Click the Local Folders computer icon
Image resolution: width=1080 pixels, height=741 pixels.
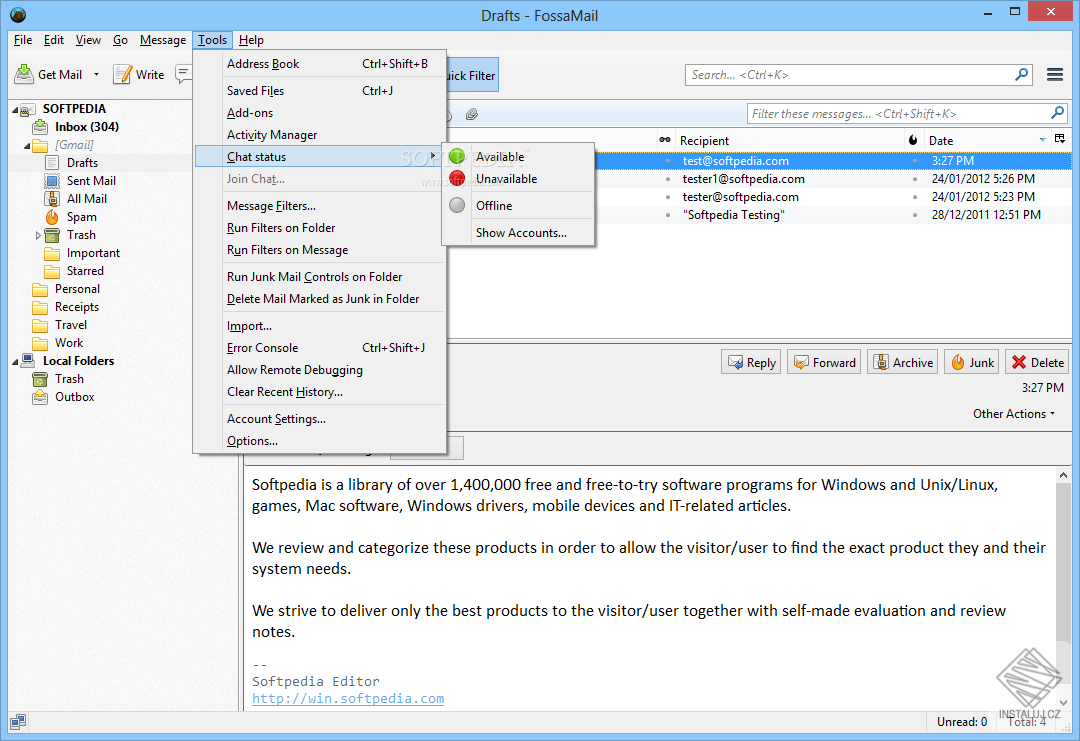(x=28, y=360)
